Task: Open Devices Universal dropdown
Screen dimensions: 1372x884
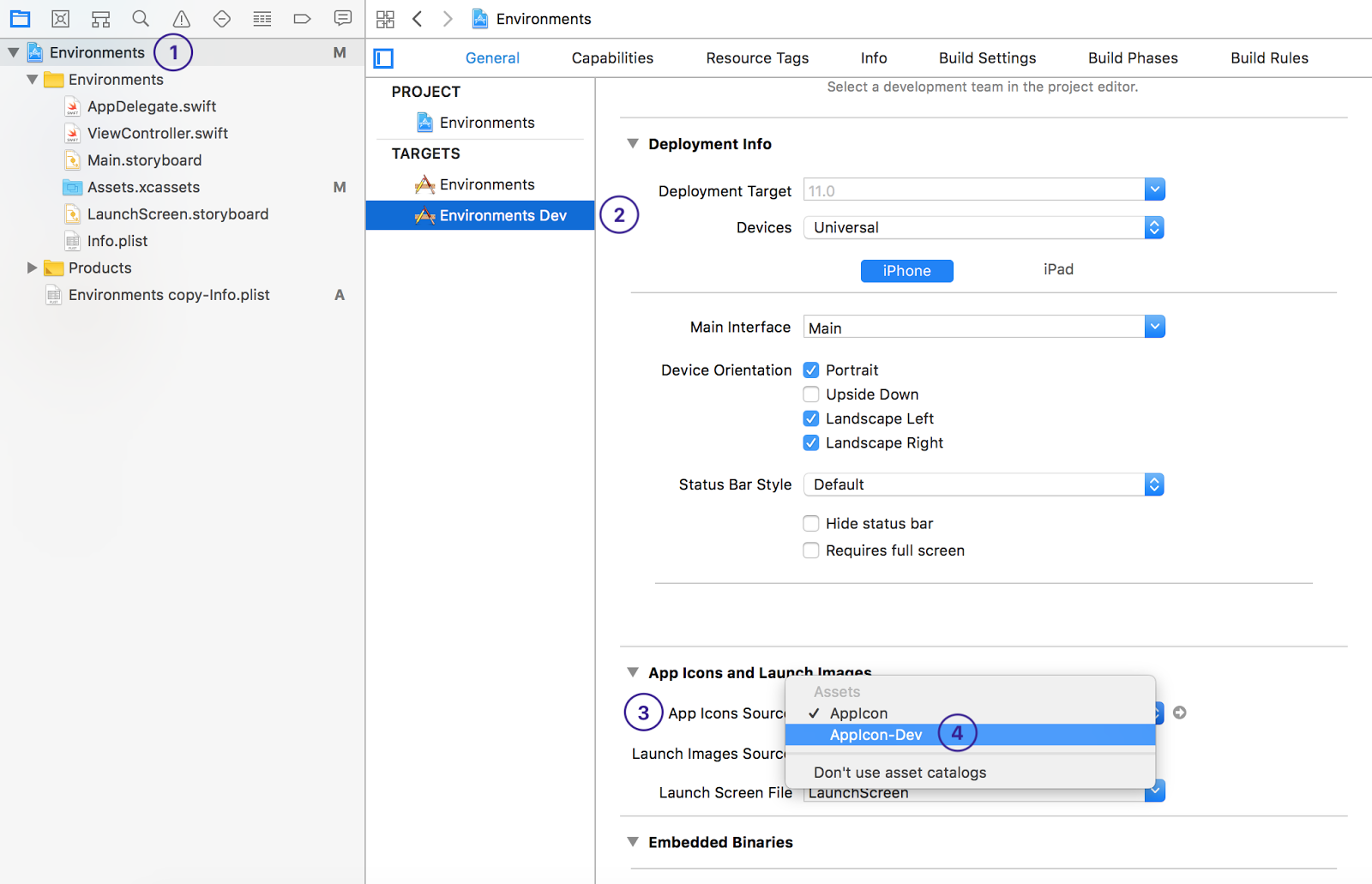Action: click(984, 227)
